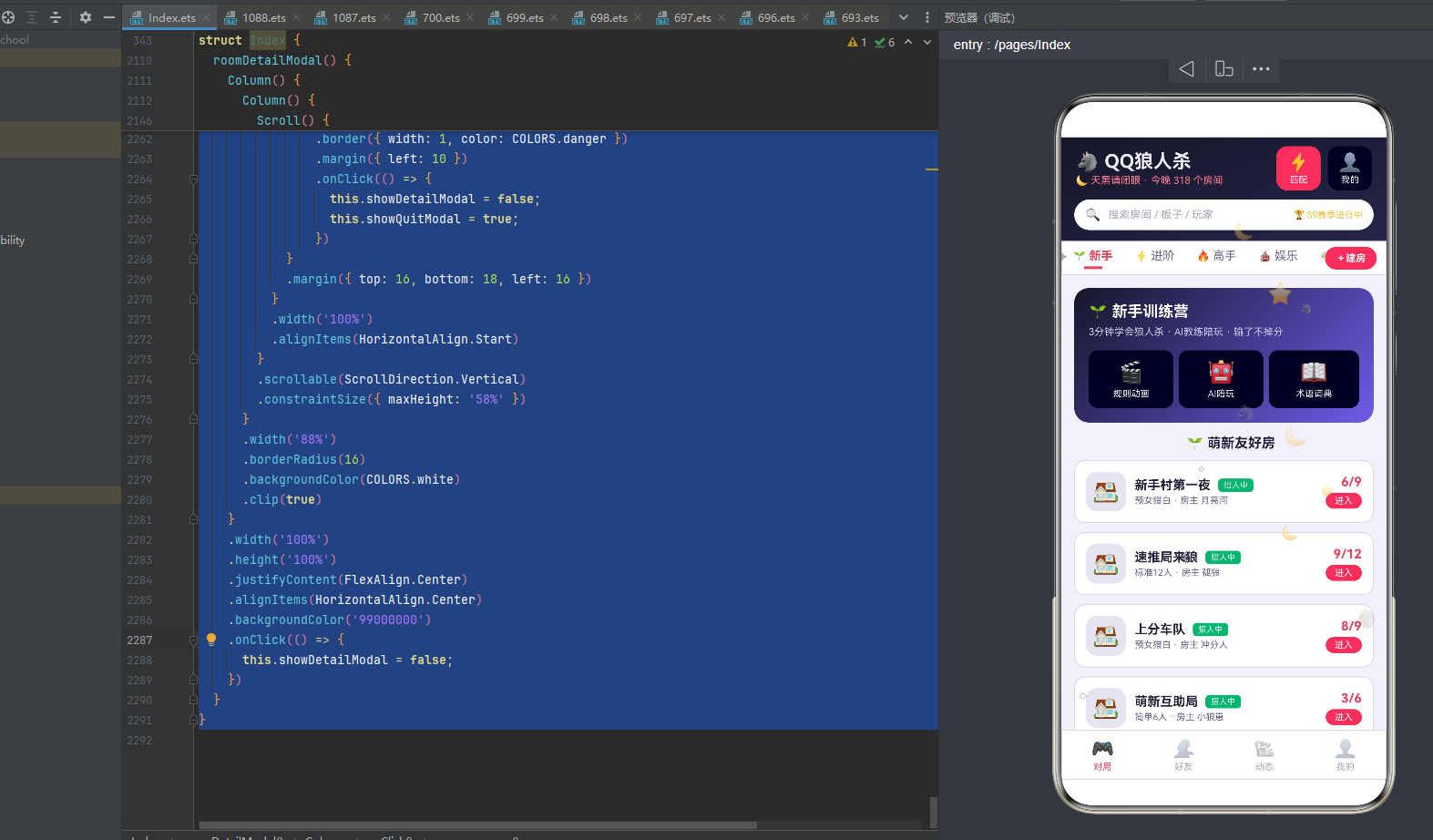The width and height of the screenshot is (1433, 840).
Task: Collapse the onClick block at line 2264
Action: (193, 179)
